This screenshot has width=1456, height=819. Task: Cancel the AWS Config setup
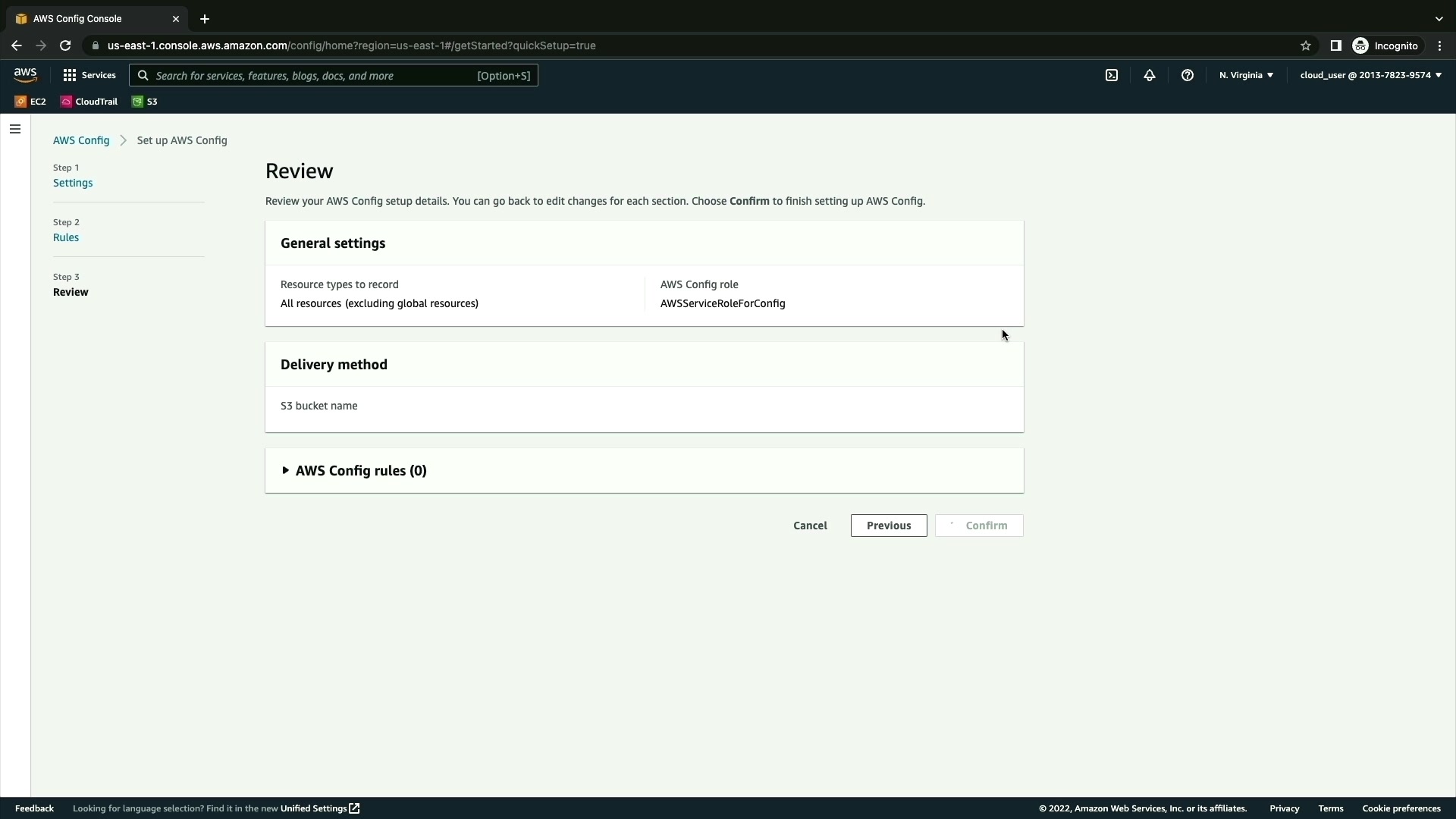[x=810, y=526]
